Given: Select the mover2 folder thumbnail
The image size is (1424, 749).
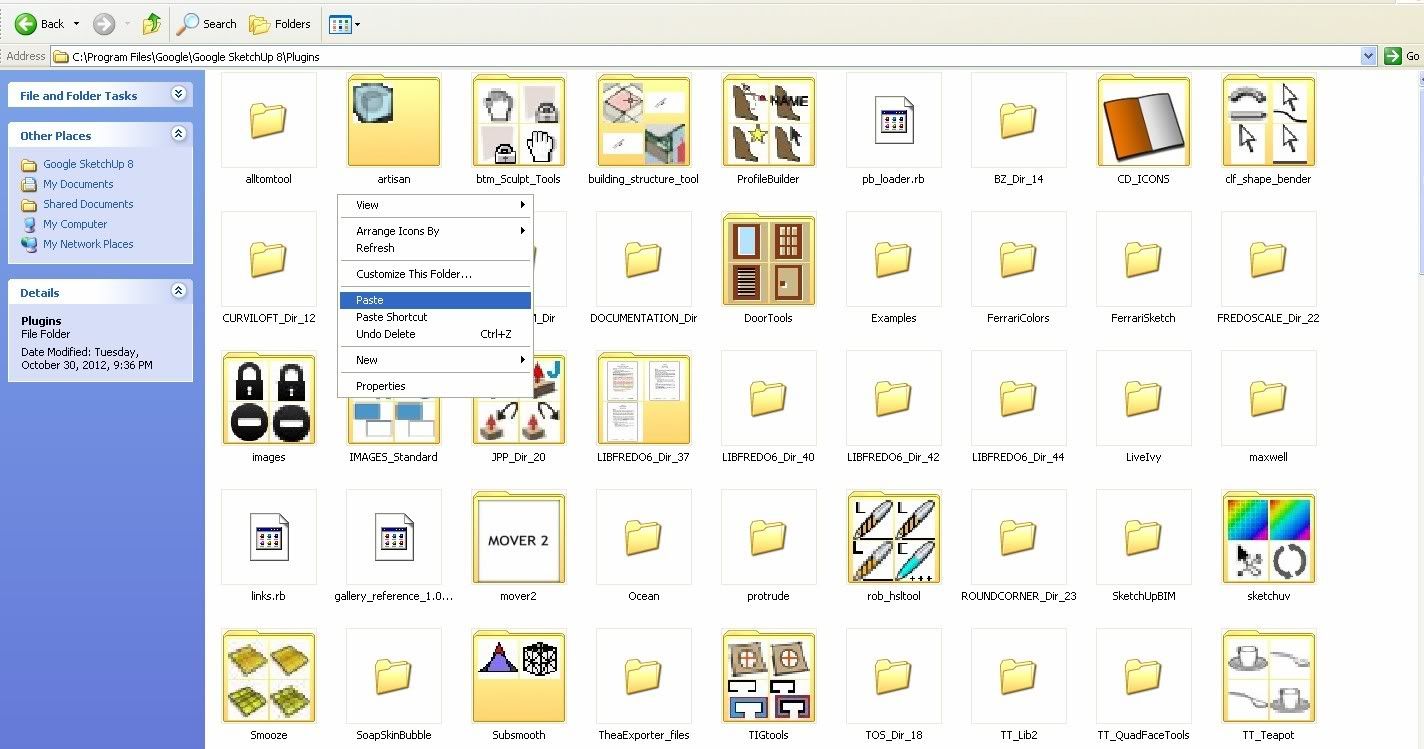Looking at the screenshot, I should click(x=519, y=537).
